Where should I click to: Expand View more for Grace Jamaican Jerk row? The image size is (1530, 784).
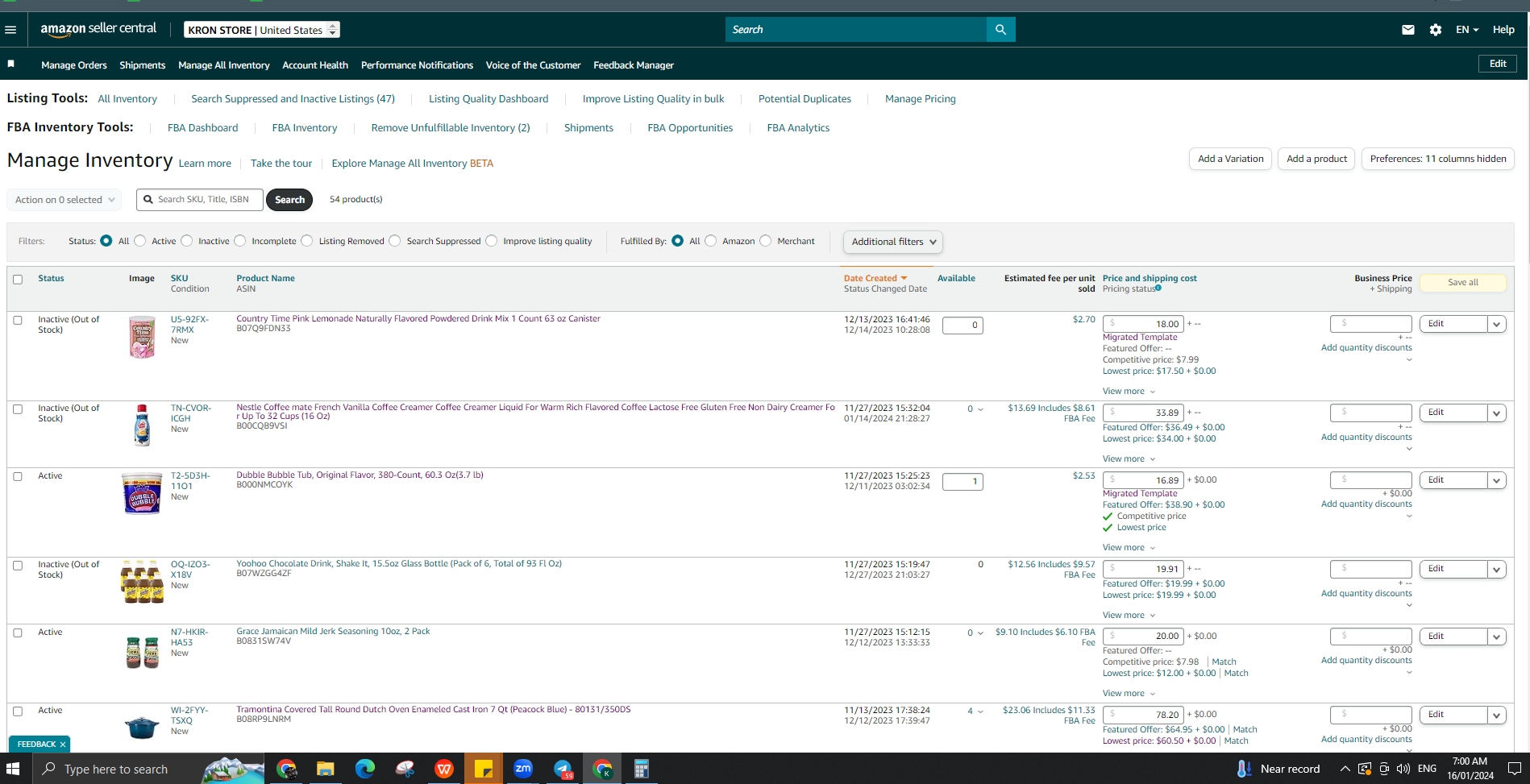click(1129, 694)
